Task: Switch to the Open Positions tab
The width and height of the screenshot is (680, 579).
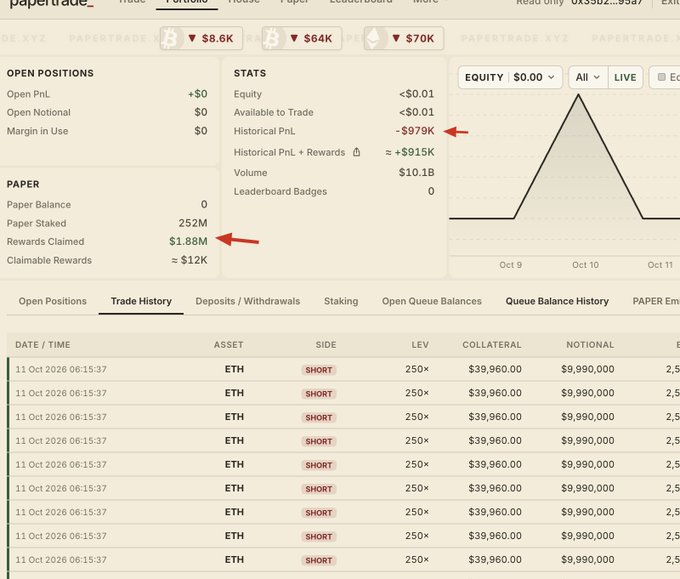Action: pyautogui.click(x=52, y=301)
